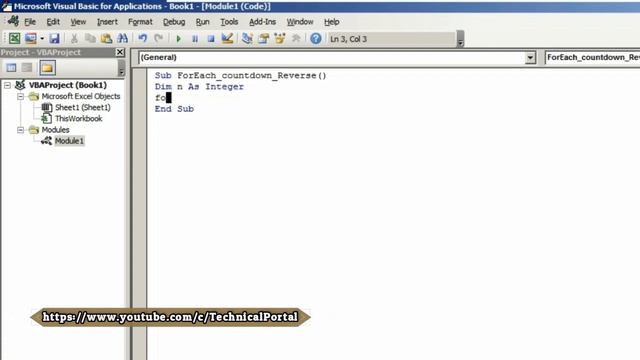This screenshot has width=640, height=360.
Task: Open the Window menu
Action: (300, 22)
